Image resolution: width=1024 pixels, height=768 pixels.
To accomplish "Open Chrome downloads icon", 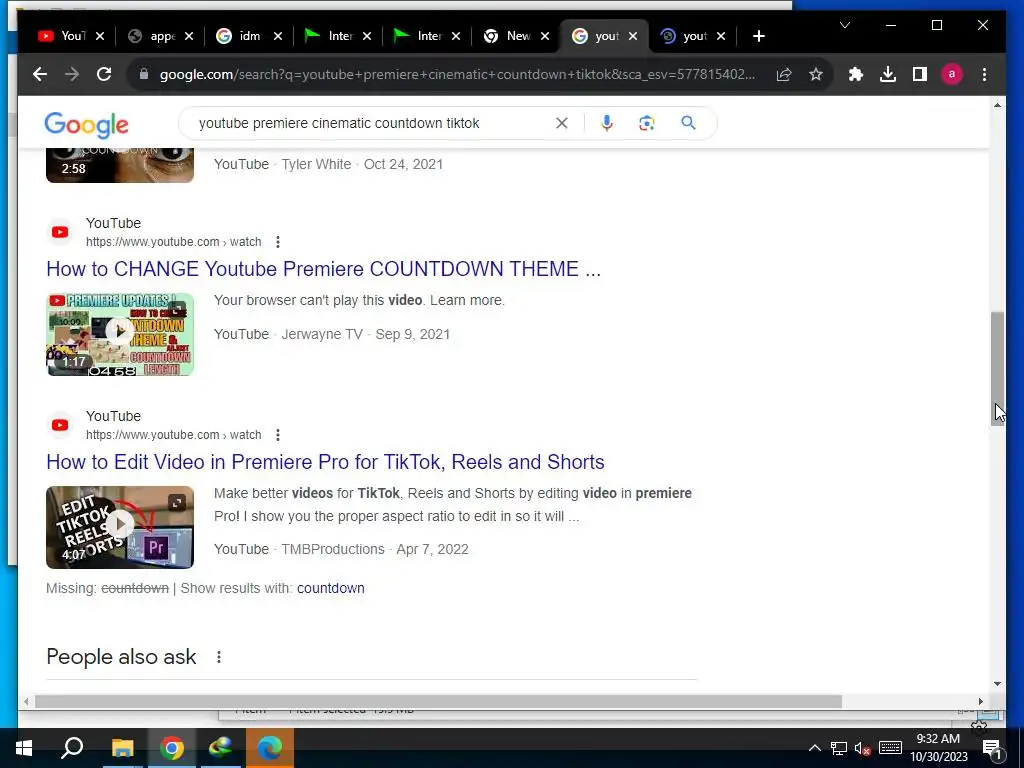I will [888, 74].
